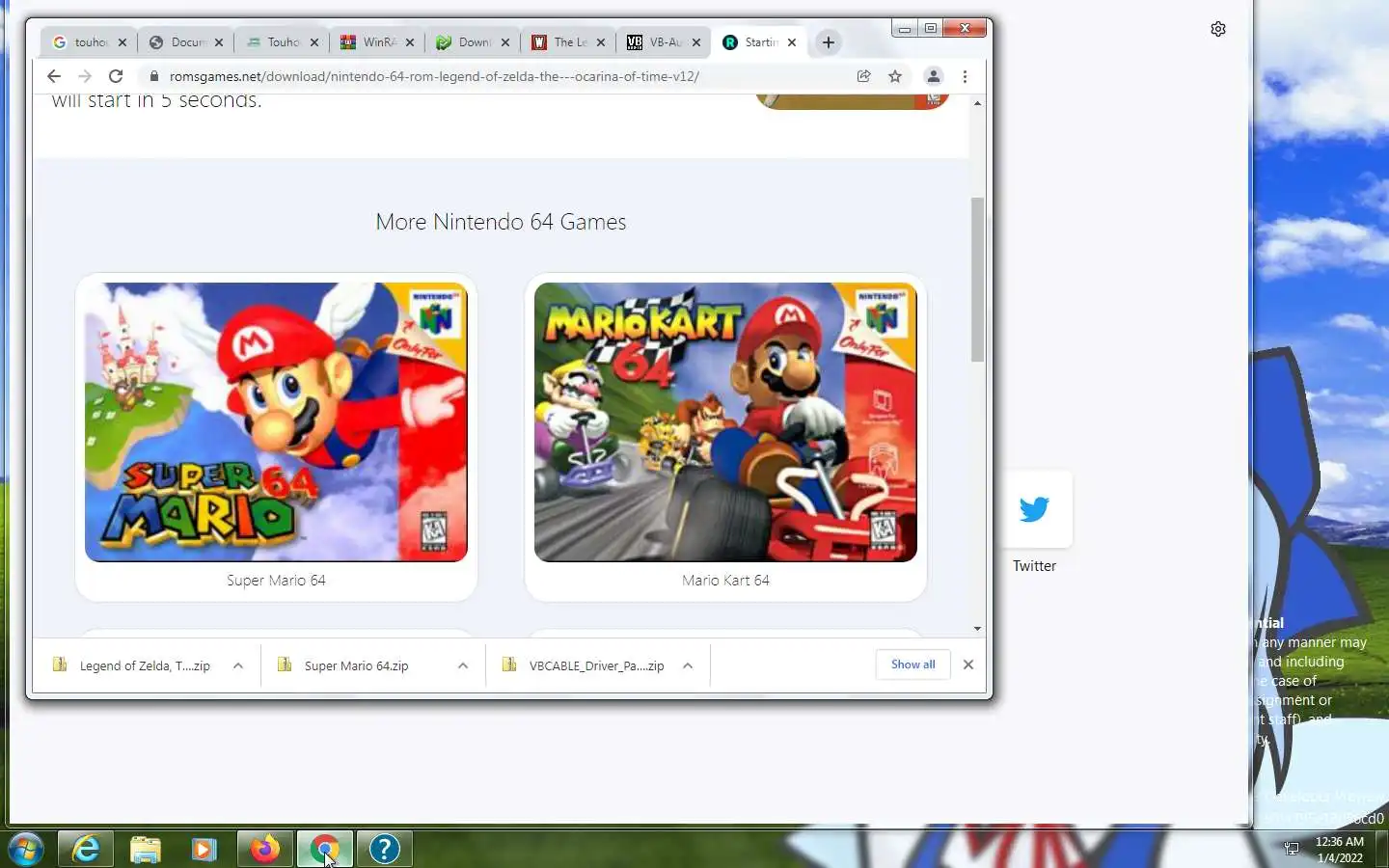Viewport: 1389px width, 868px height.
Task: Open Windows Explorer folder from taskbar
Action: tap(146, 849)
